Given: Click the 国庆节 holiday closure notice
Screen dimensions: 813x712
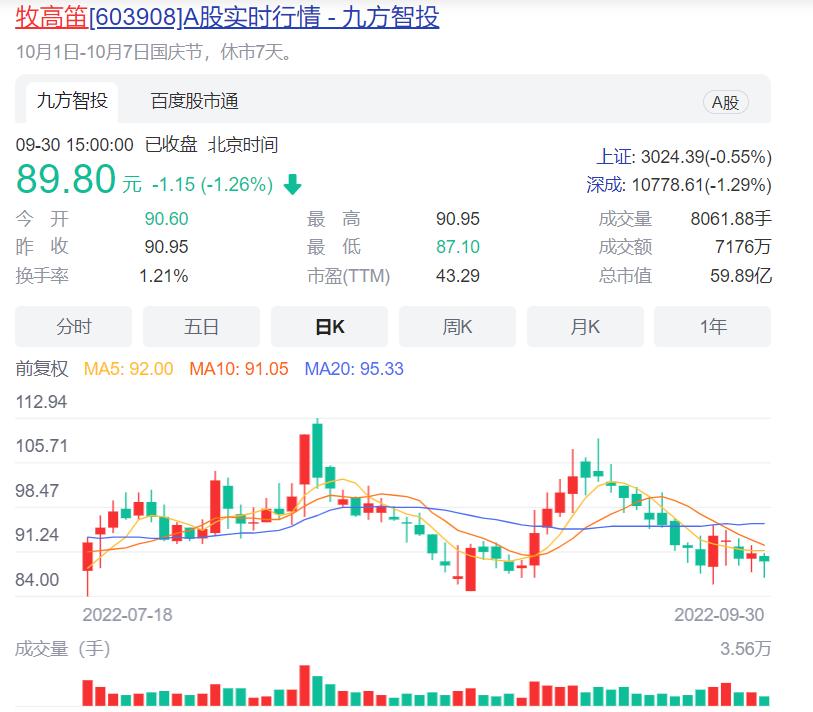Looking at the screenshot, I should [x=154, y=52].
